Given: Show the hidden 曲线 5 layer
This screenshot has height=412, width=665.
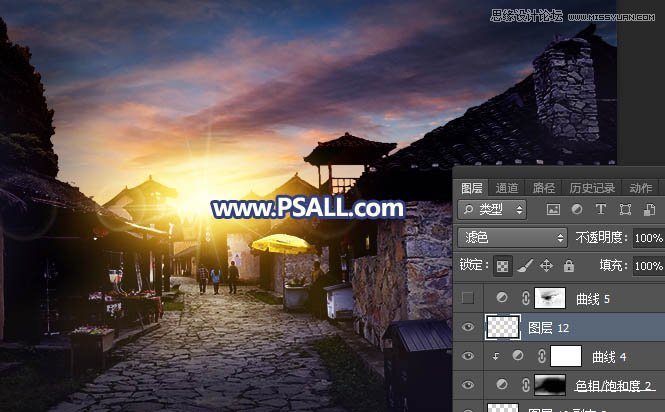Looking at the screenshot, I should 468,298.
